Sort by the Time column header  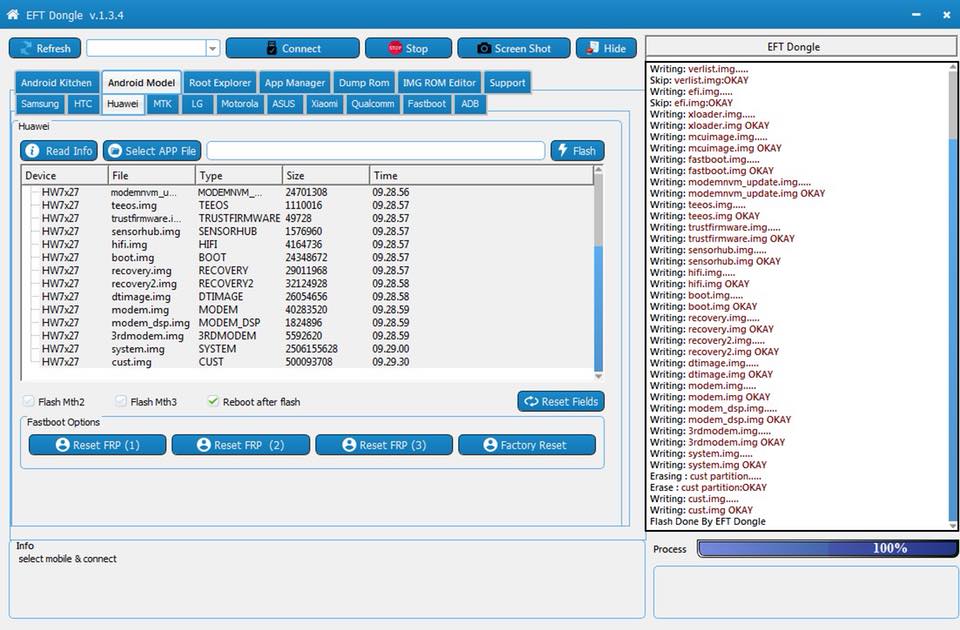point(481,175)
